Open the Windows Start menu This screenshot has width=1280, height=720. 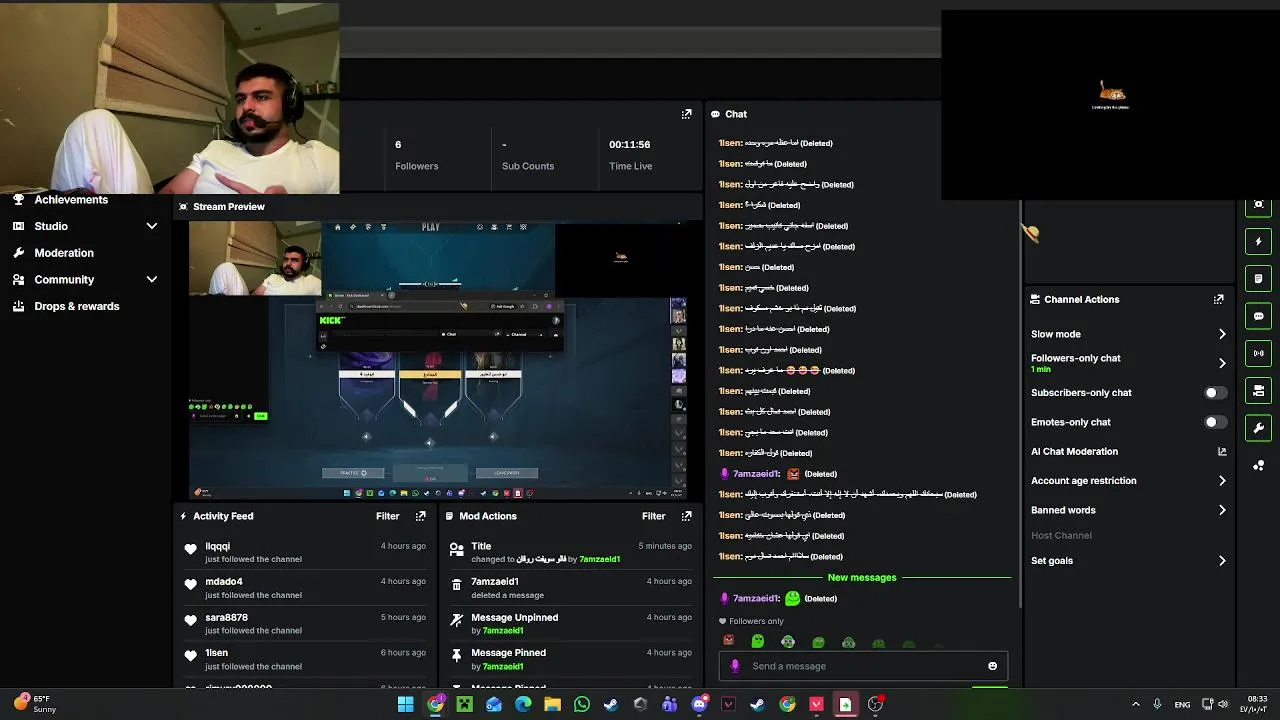tap(405, 704)
